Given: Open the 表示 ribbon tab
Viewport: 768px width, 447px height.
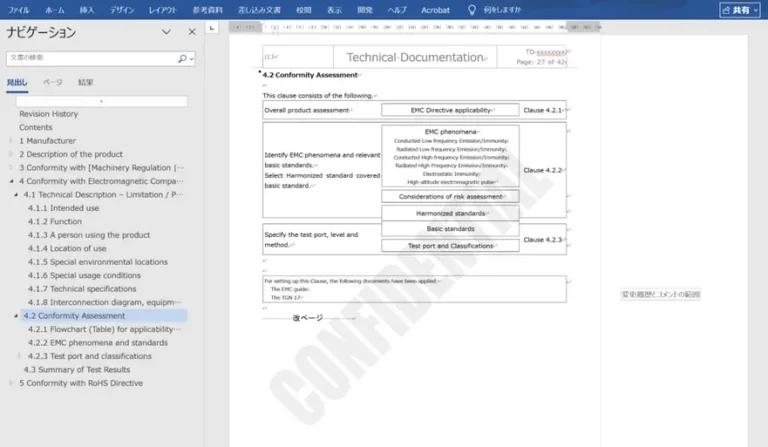Looking at the screenshot, I should [335, 10].
